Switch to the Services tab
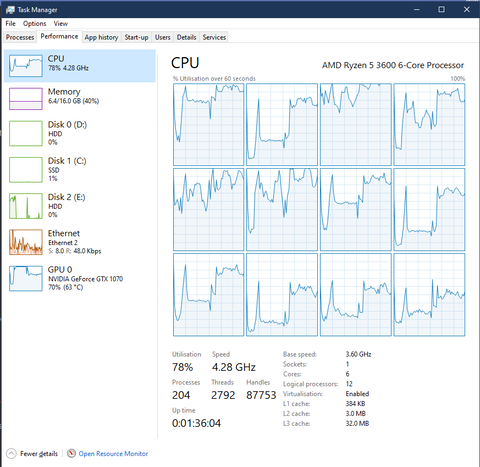This screenshot has height=467, width=480. [214, 37]
